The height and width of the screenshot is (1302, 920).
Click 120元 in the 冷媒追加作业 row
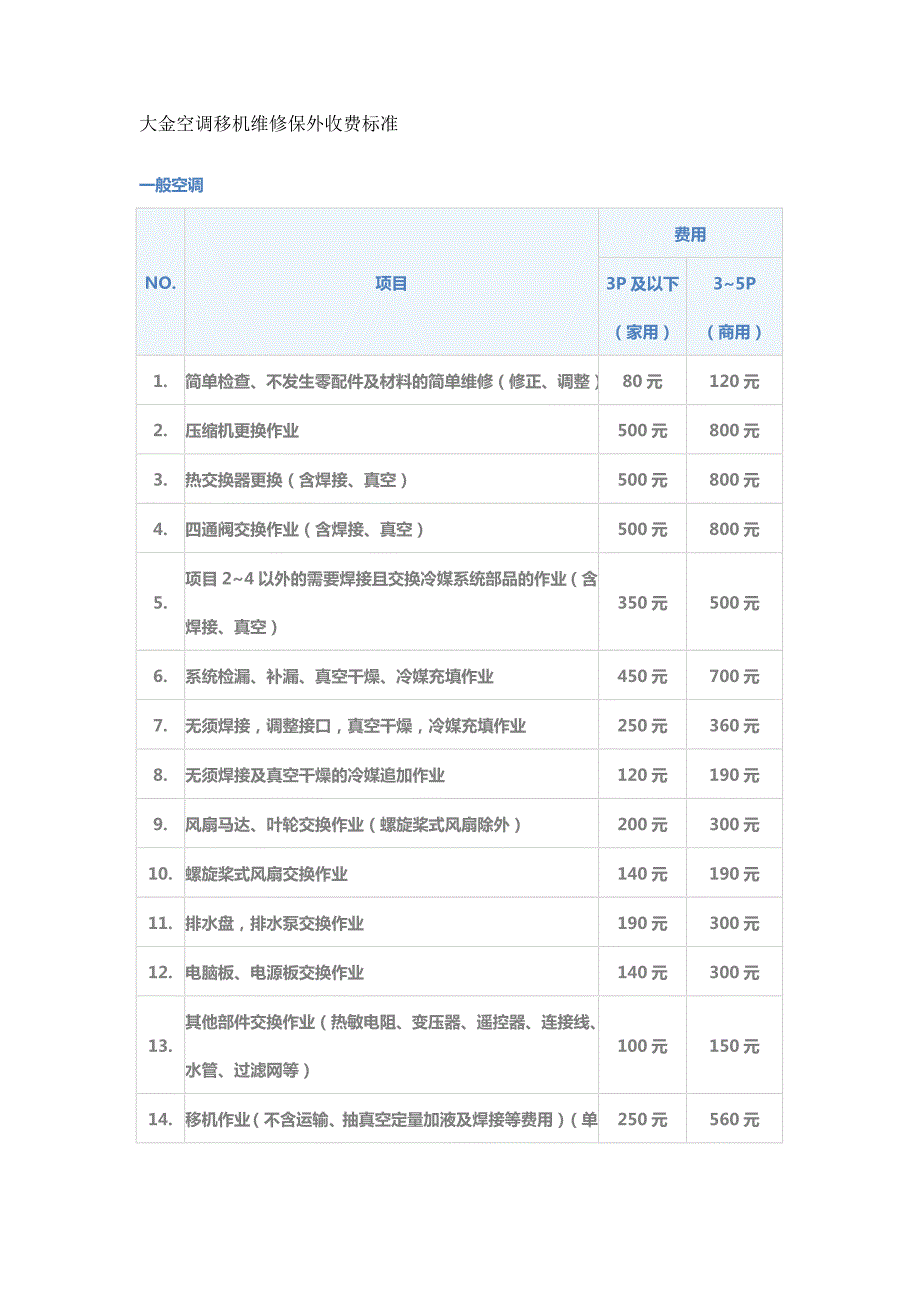point(642,775)
